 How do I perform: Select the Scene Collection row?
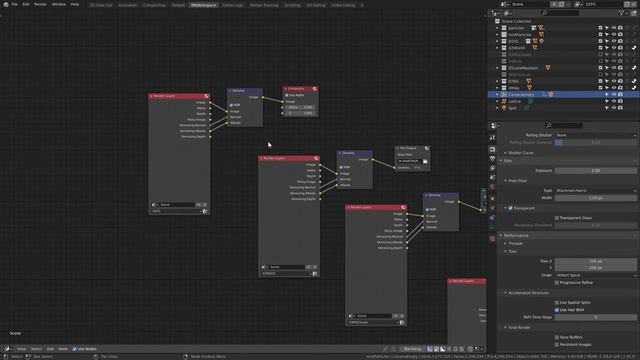(x=516, y=21)
